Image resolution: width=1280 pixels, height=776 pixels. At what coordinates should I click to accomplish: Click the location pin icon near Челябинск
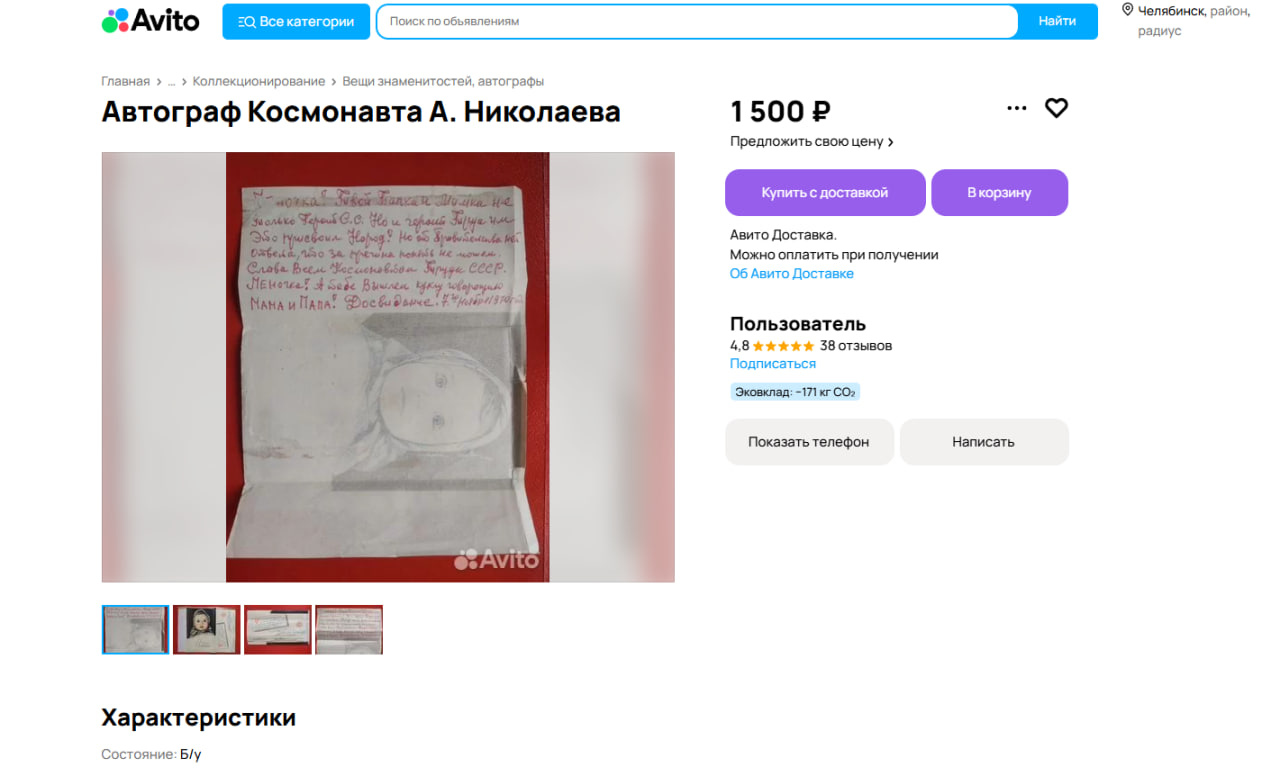[1127, 10]
